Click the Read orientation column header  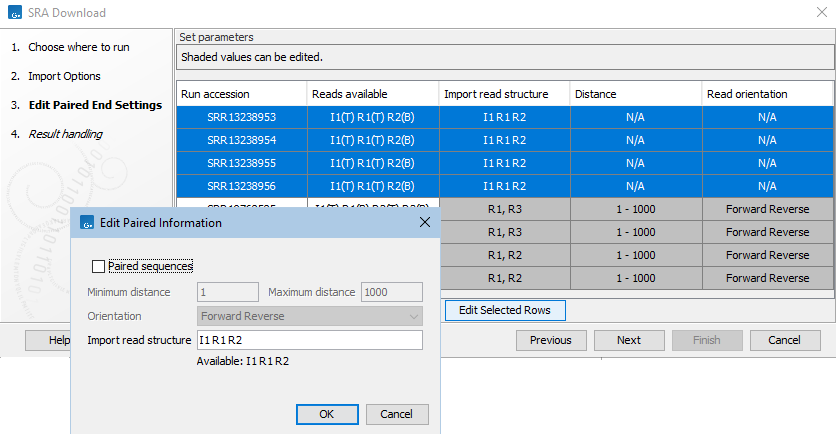(x=767, y=94)
